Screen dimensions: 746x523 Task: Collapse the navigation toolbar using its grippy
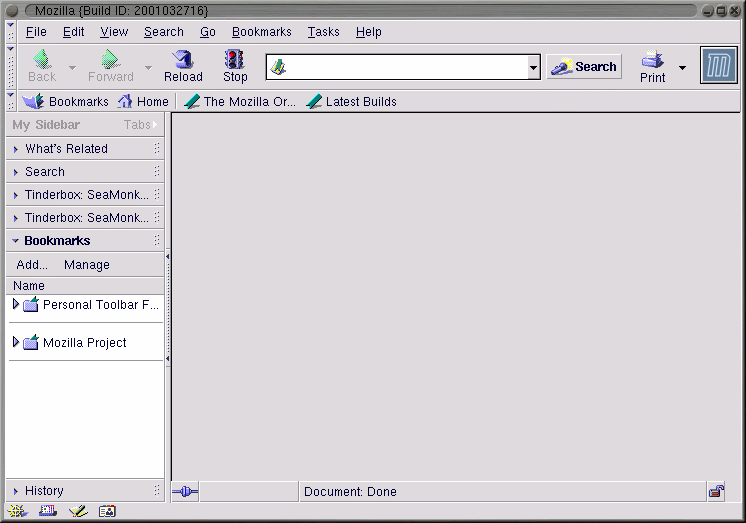tap(11, 66)
